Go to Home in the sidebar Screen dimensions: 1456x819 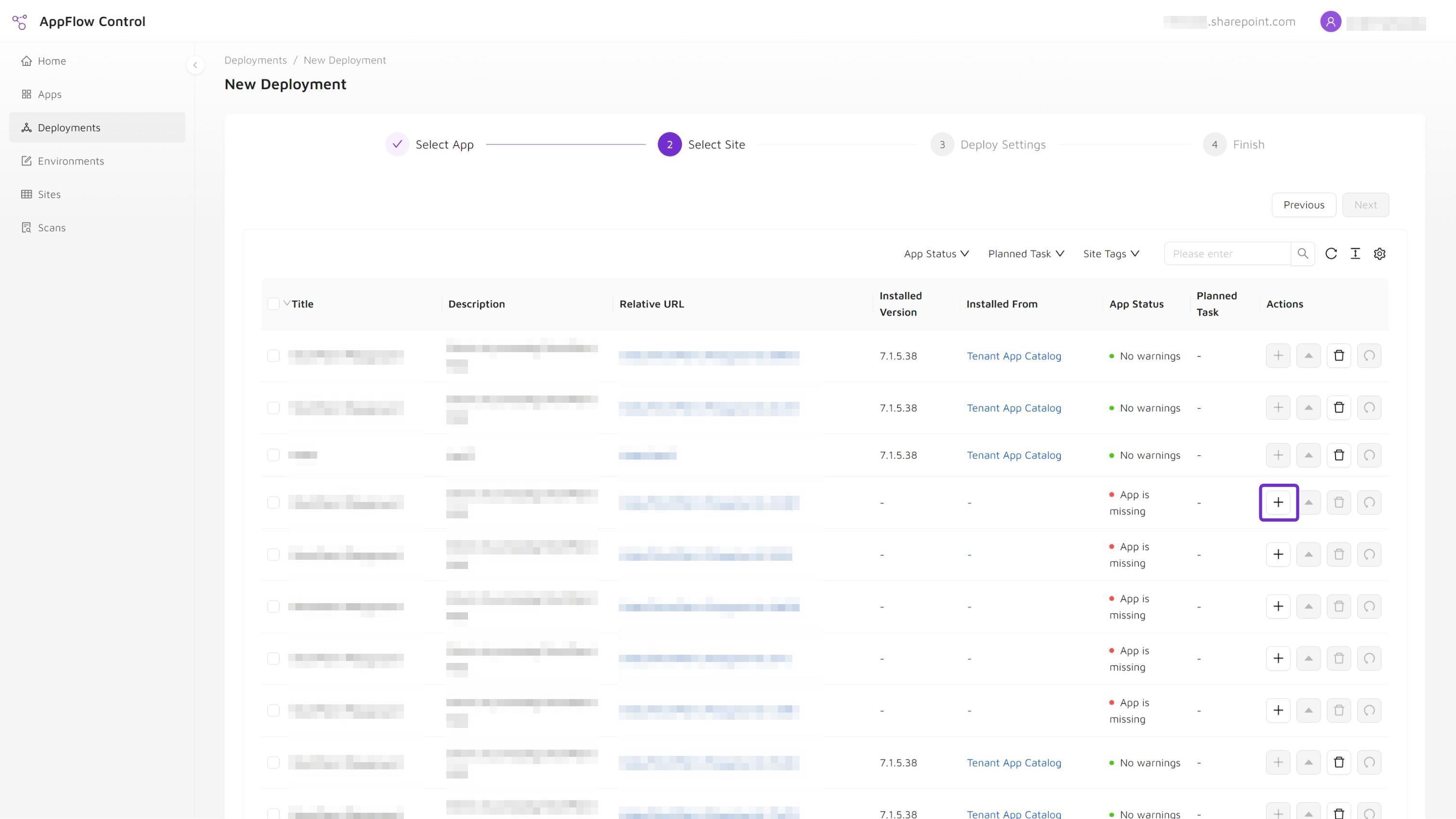[x=97, y=61]
